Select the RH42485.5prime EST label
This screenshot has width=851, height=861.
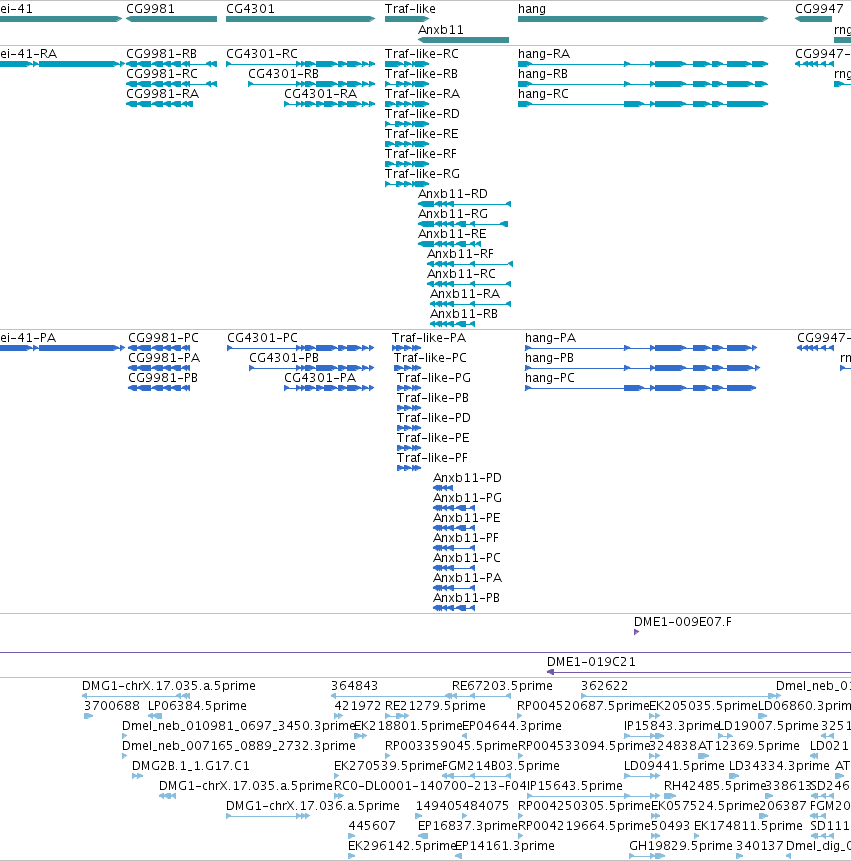(714, 786)
